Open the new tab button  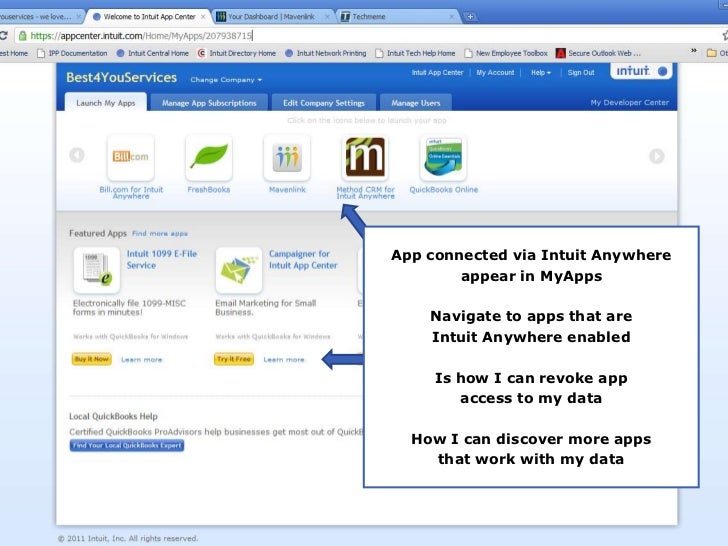click(x=470, y=17)
